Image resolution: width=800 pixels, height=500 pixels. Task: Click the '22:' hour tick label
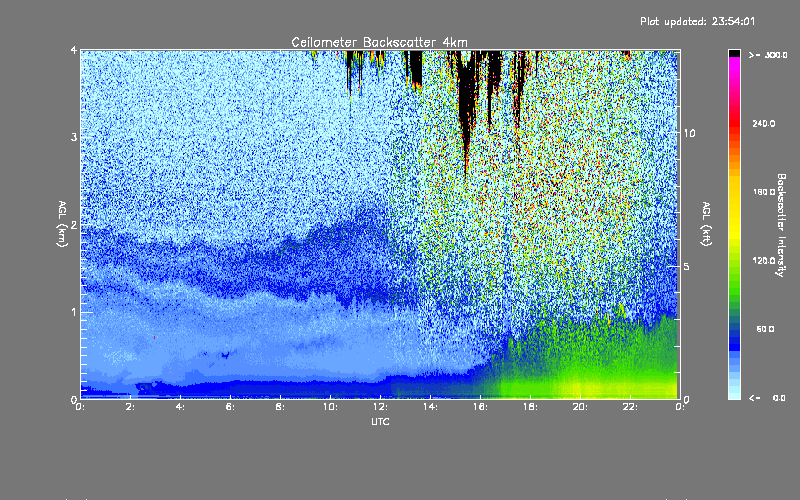click(x=631, y=407)
